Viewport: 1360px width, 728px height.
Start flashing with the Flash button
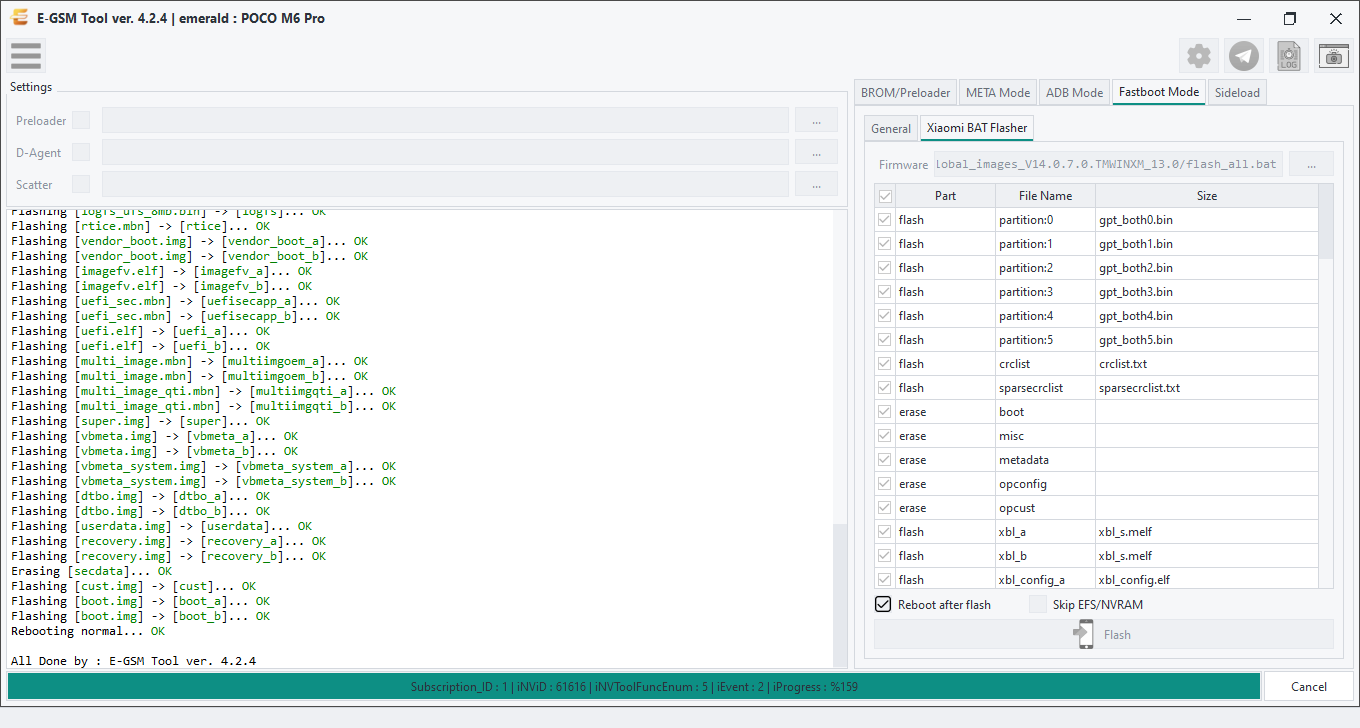click(x=1104, y=634)
